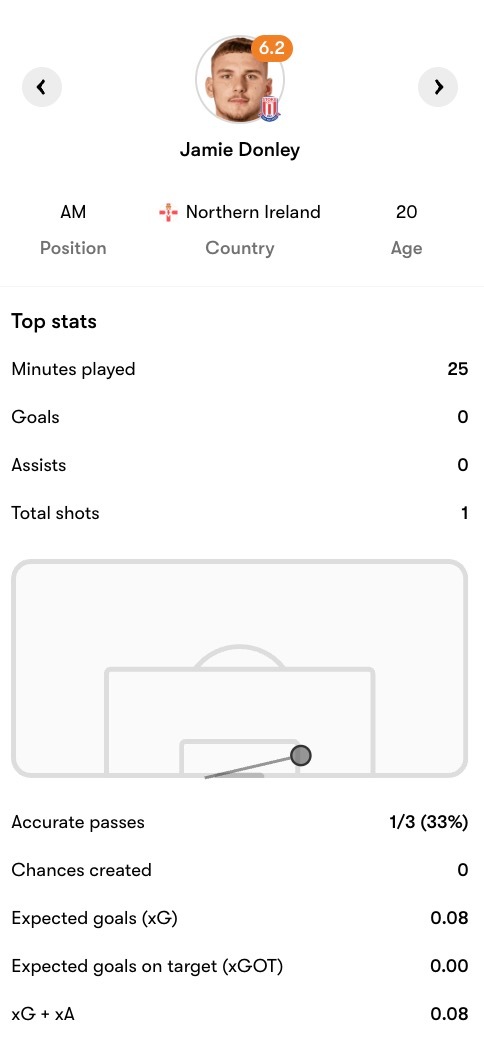Viewport: 484px width, 1042px height.
Task: Click the Northern Ireland country text
Action: [x=253, y=212]
